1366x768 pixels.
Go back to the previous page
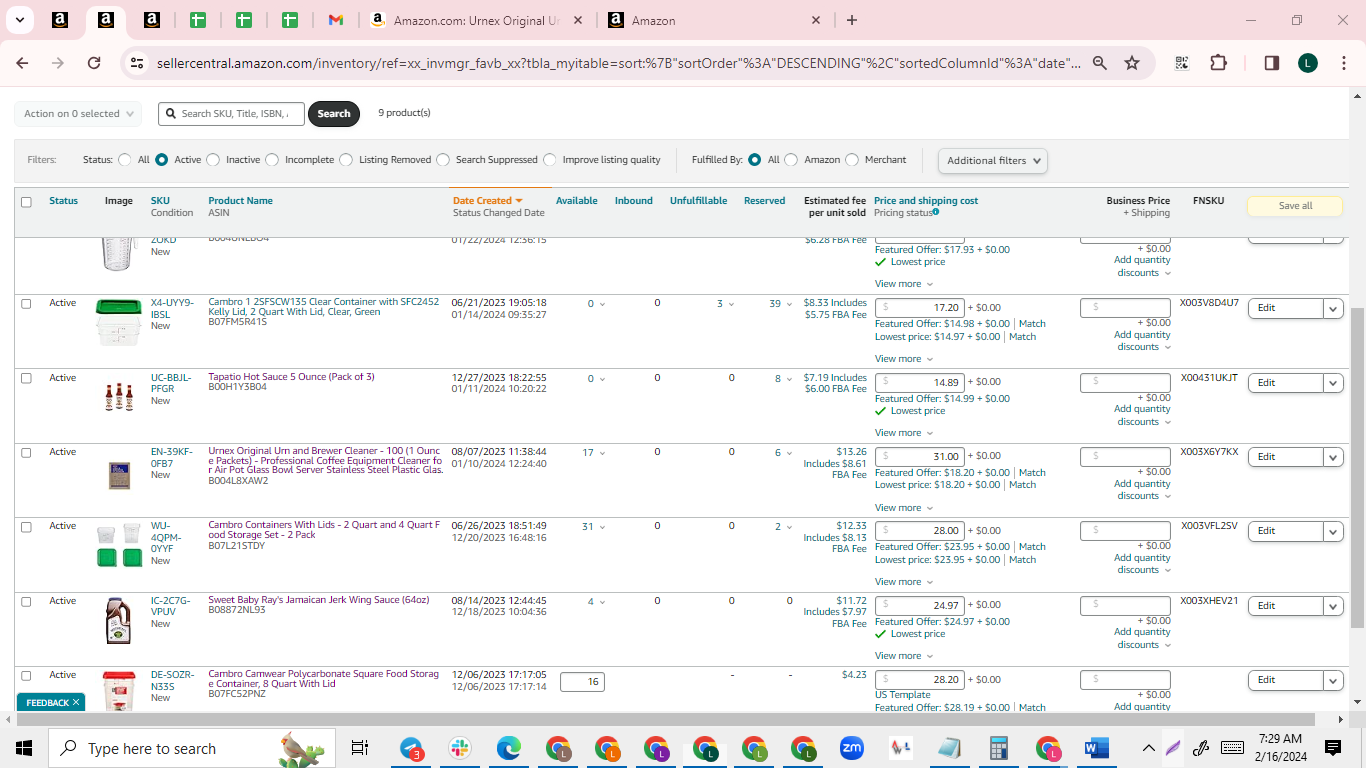coord(22,63)
